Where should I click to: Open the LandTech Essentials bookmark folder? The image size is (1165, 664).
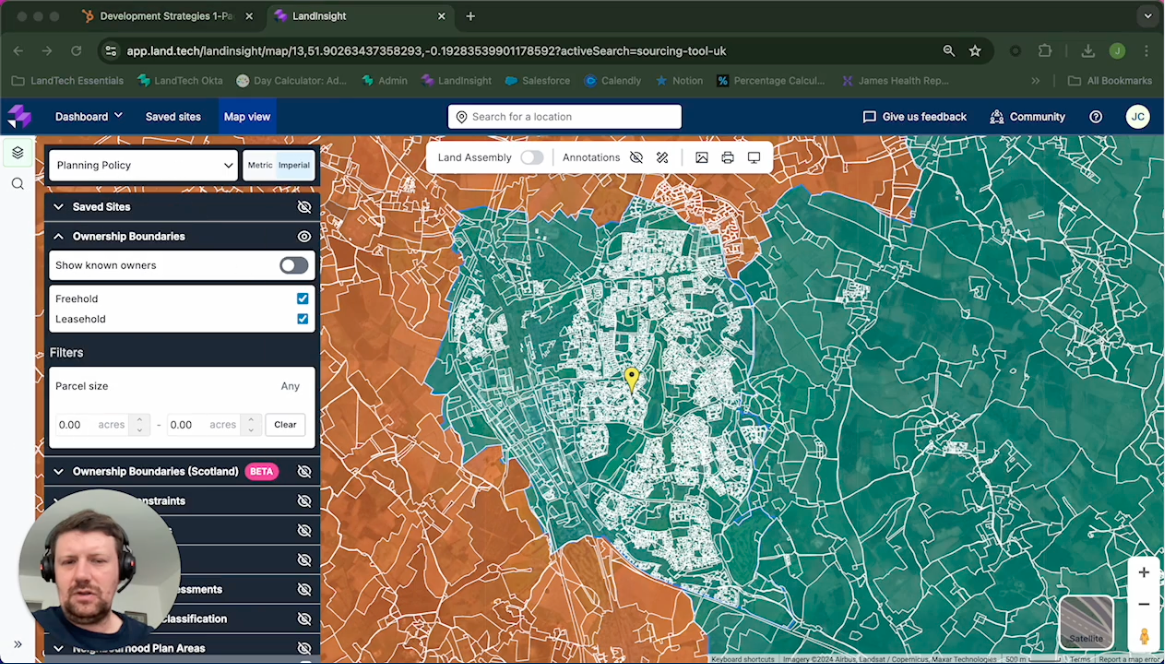pyautogui.click(x=68, y=80)
